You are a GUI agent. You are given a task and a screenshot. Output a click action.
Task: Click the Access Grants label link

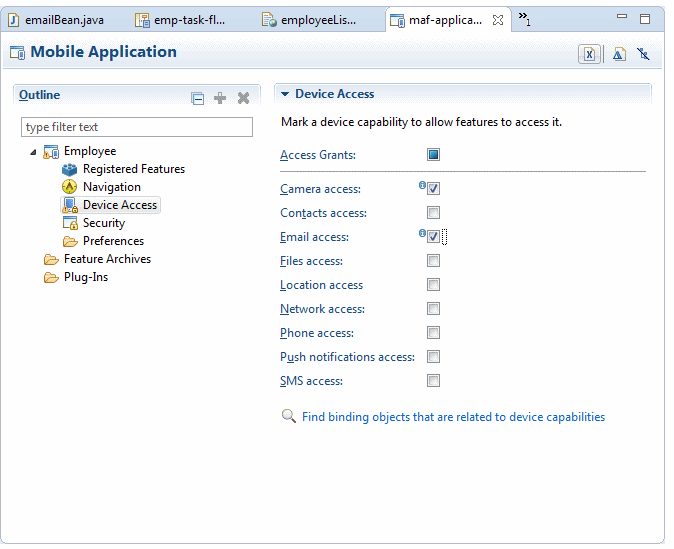point(318,155)
